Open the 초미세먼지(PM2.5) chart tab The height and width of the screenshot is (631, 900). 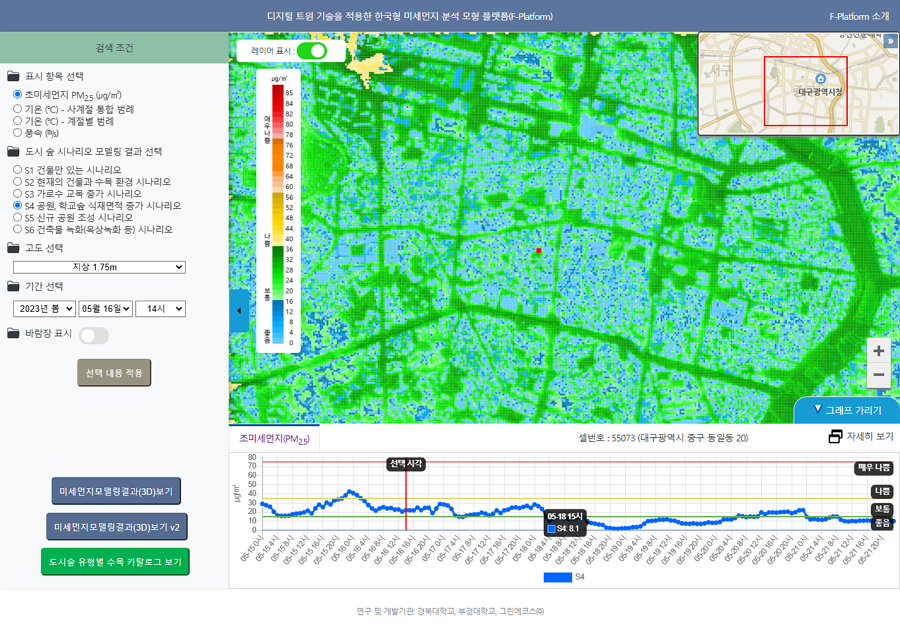pyautogui.click(x=274, y=439)
